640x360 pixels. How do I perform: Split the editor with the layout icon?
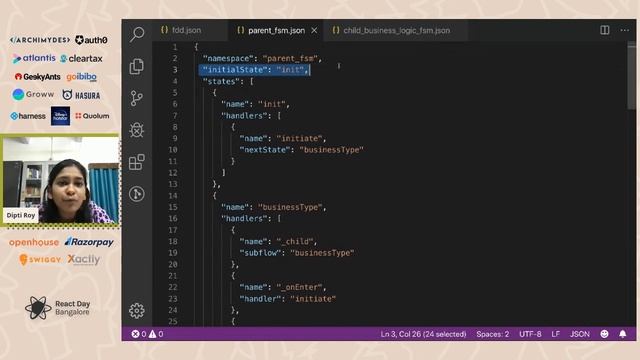[604, 30]
